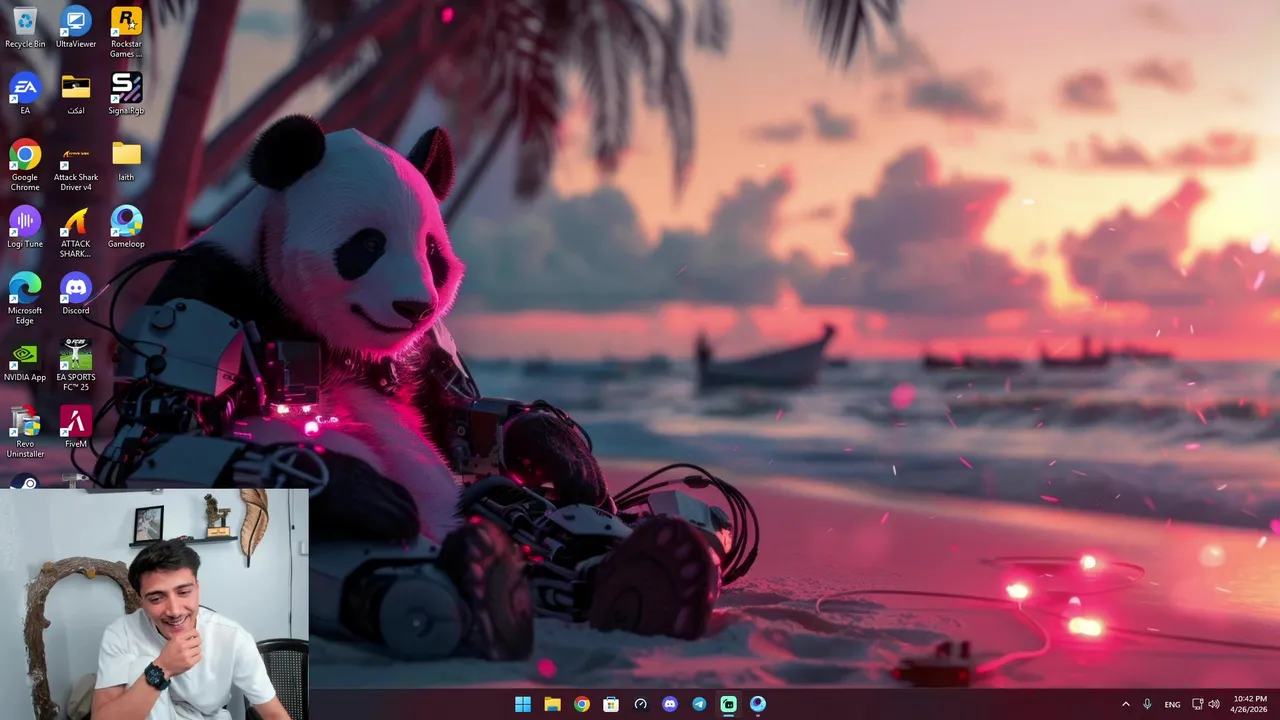Screen dimensions: 1280x720
Task: Select the Discord desktop shortcut
Action: pyautogui.click(x=76, y=294)
